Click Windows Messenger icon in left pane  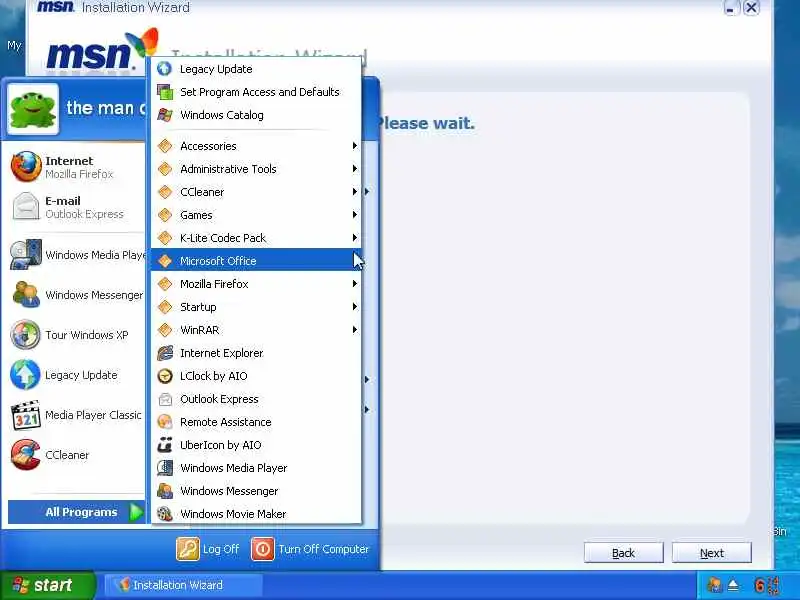tap(26, 294)
